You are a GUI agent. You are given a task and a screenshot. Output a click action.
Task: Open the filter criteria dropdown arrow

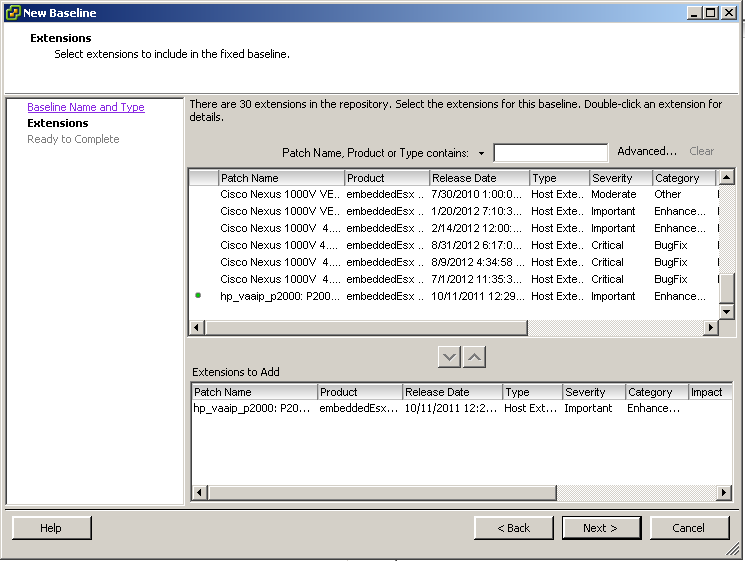[x=481, y=153]
